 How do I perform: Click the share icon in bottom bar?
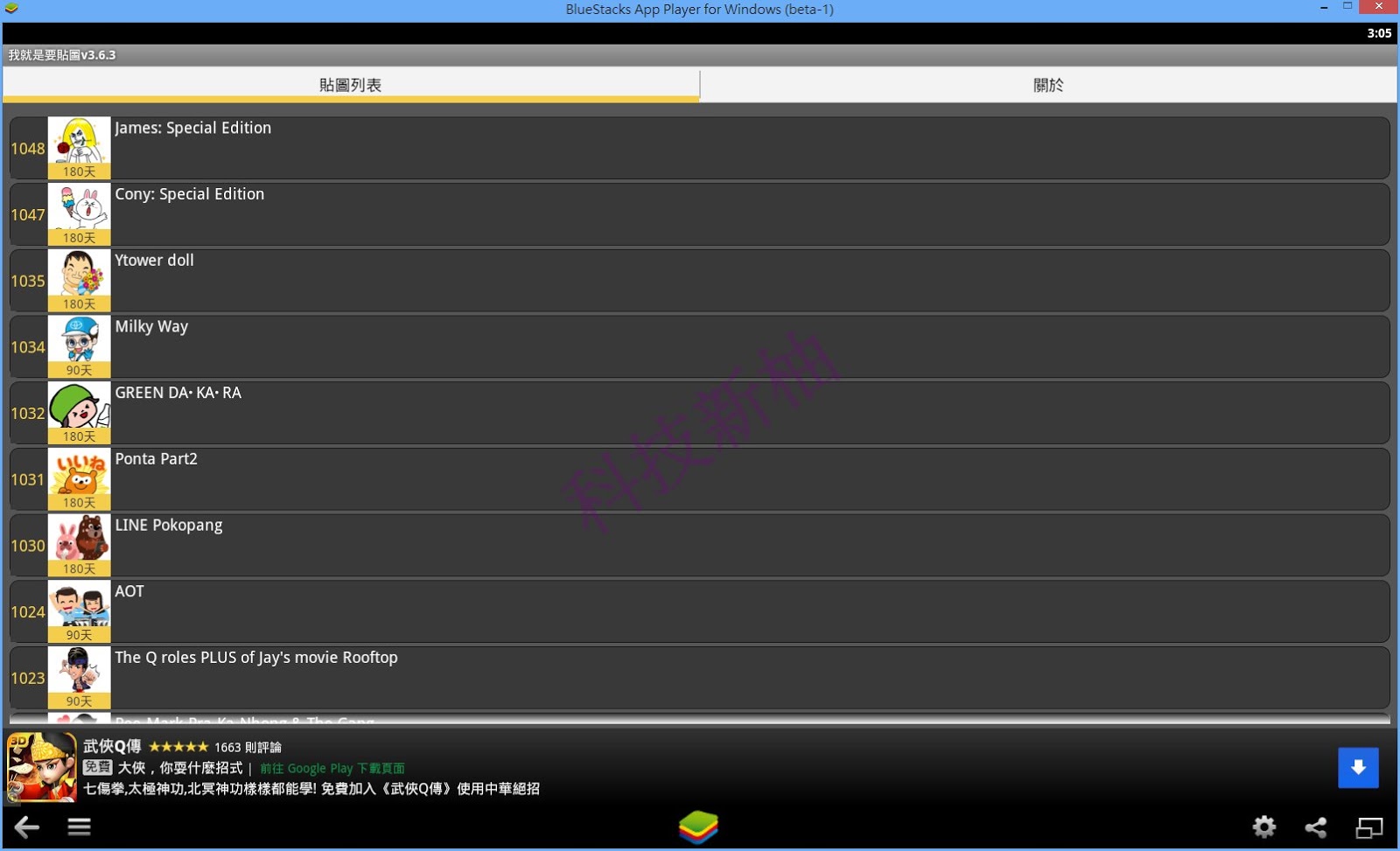click(1316, 827)
